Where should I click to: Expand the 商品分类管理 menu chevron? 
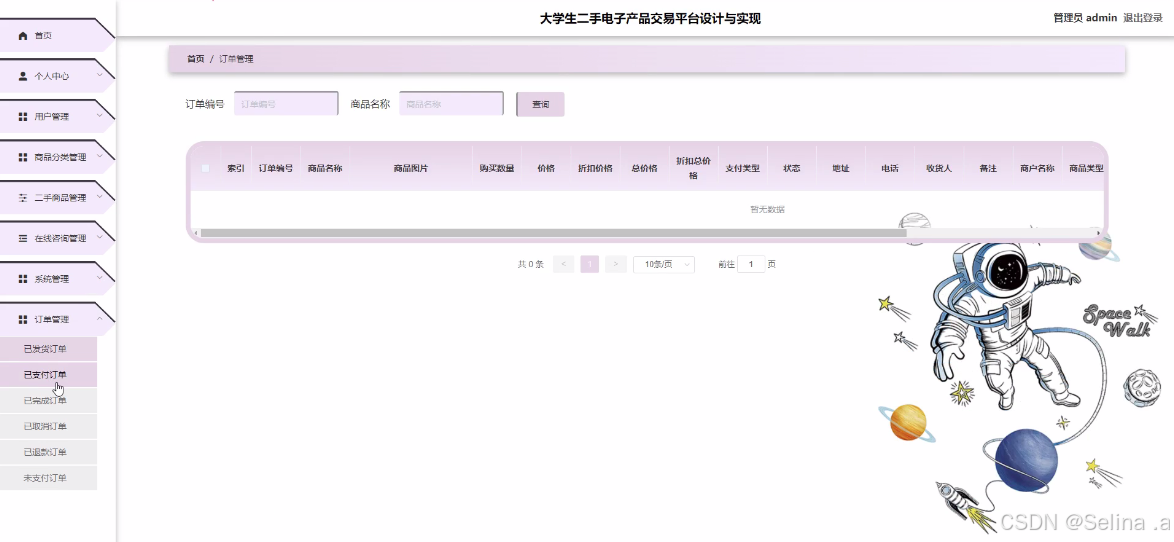point(100,157)
